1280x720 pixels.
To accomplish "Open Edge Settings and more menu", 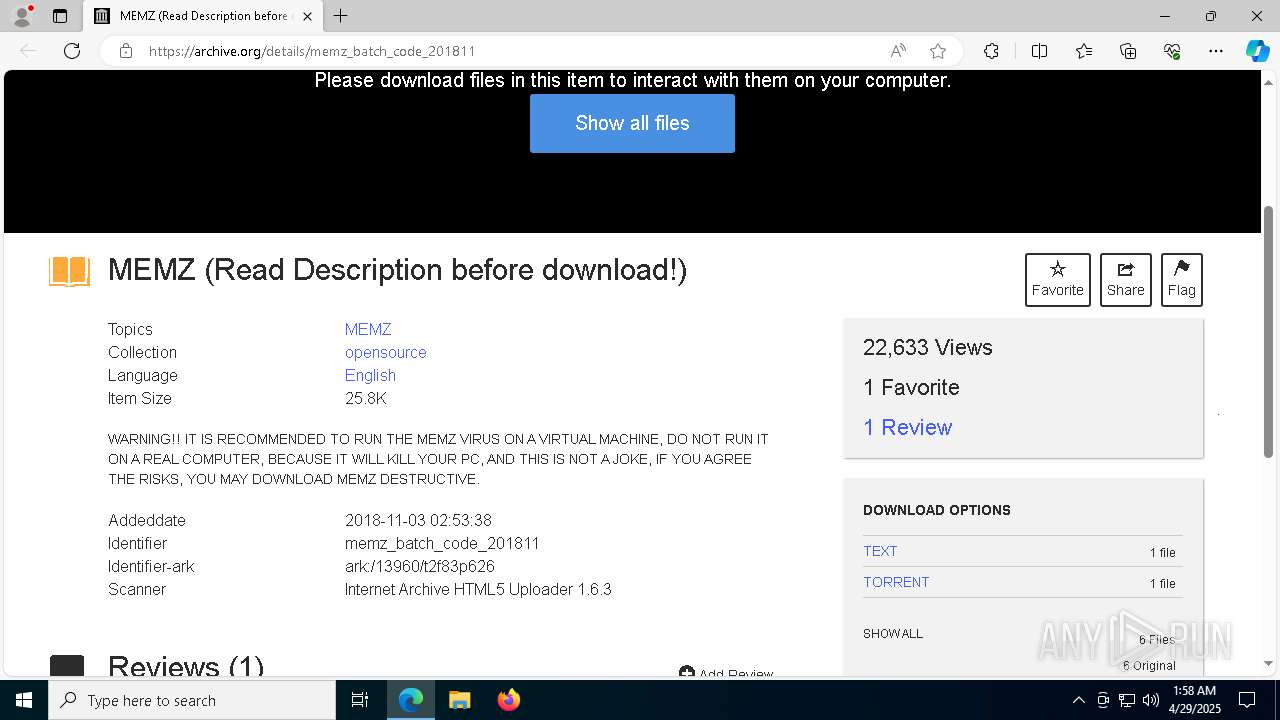I will (x=1216, y=51).
